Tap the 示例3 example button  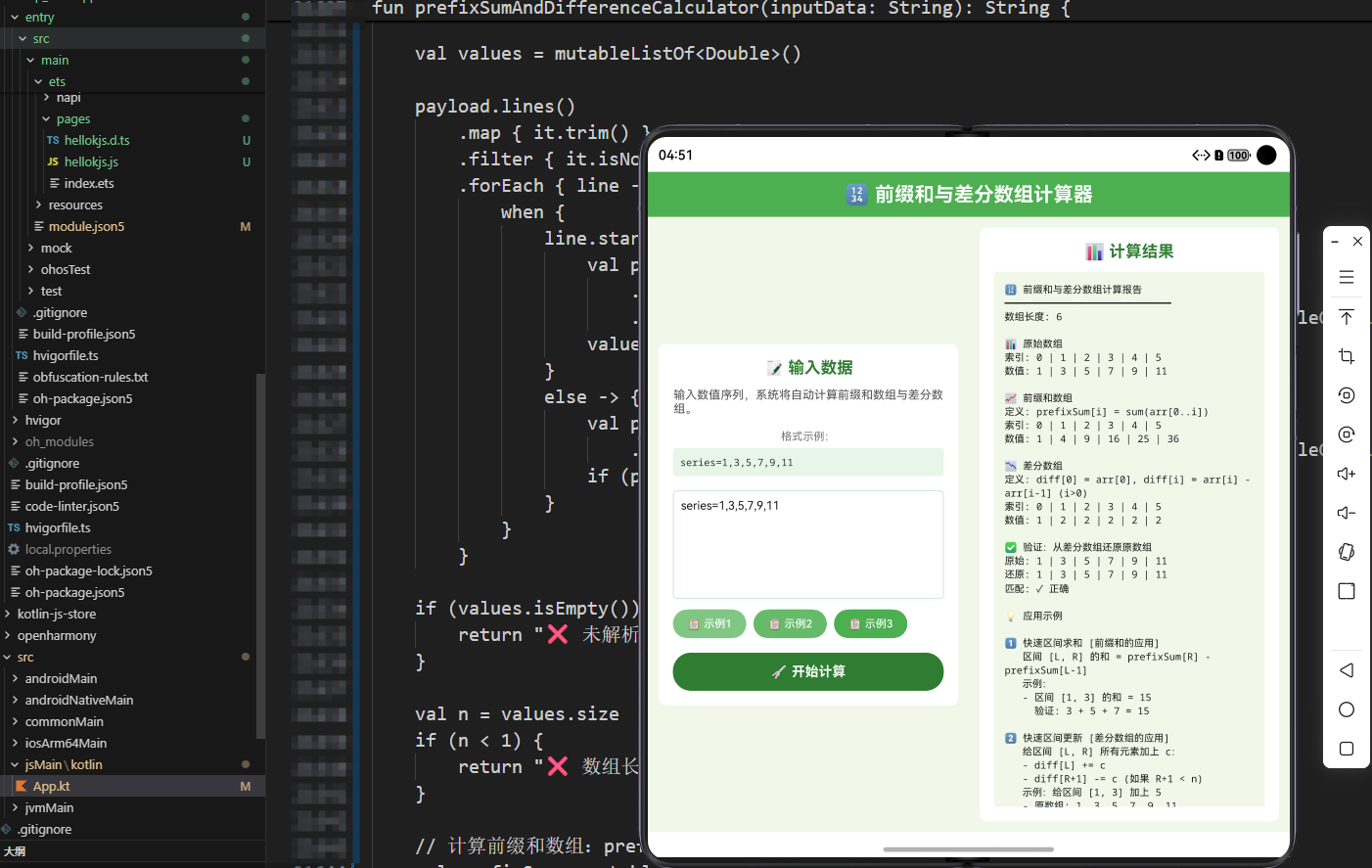click(870, 623)
